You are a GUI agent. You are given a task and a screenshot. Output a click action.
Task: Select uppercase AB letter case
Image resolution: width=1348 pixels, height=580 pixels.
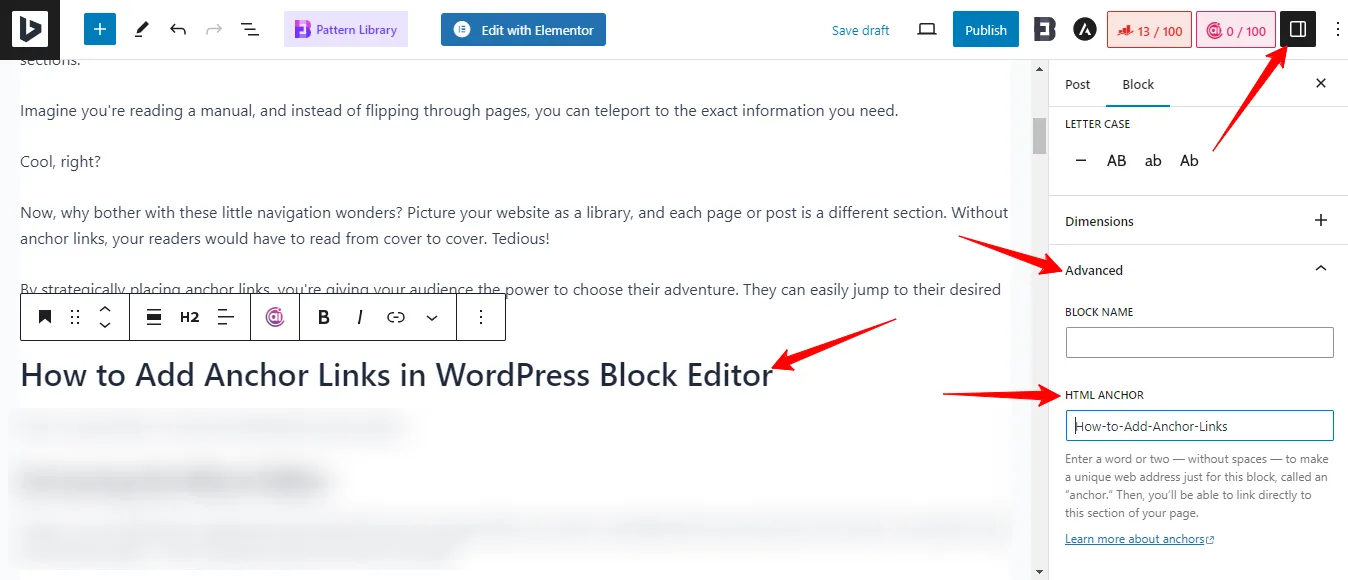1117,160
